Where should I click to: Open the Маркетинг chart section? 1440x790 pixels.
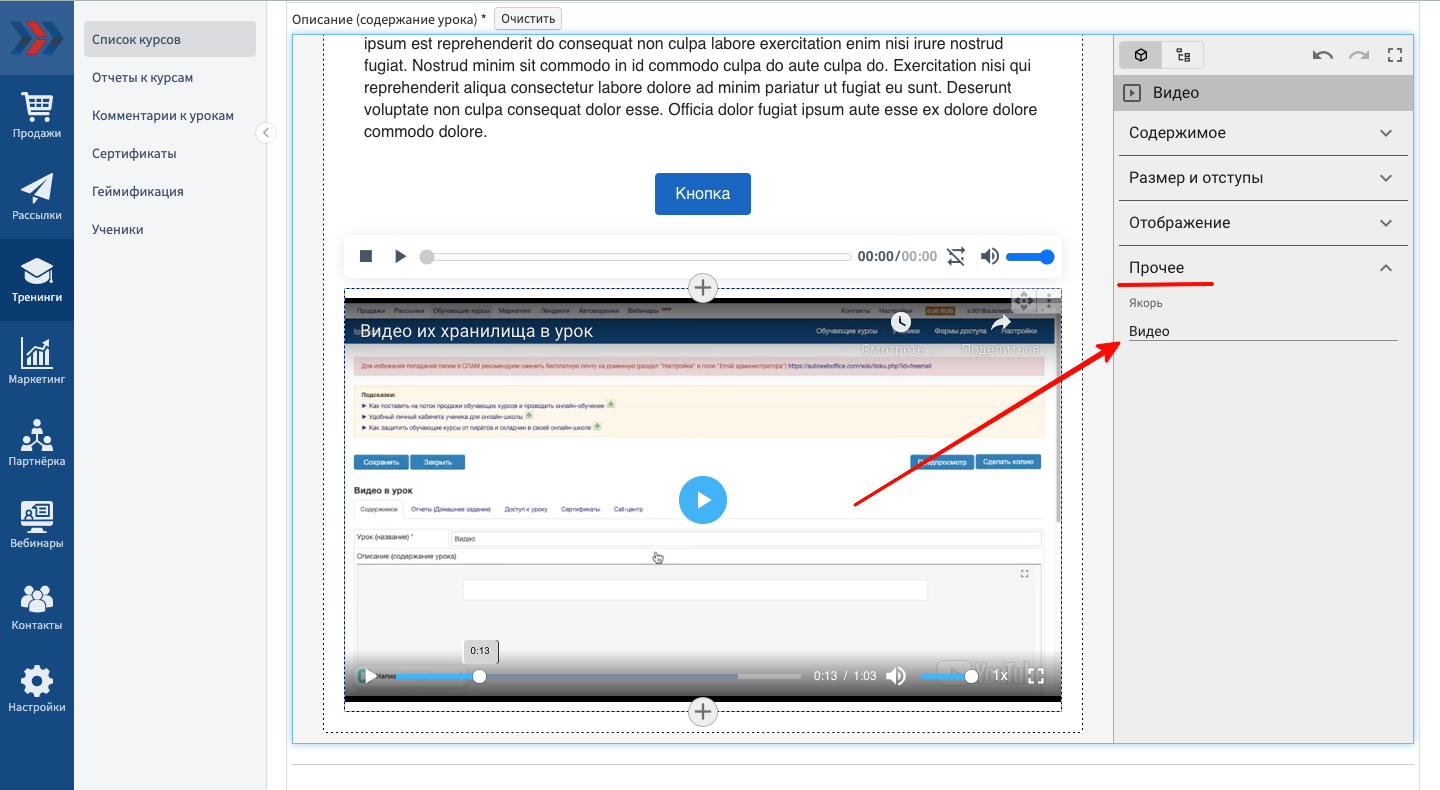(37, 361)
